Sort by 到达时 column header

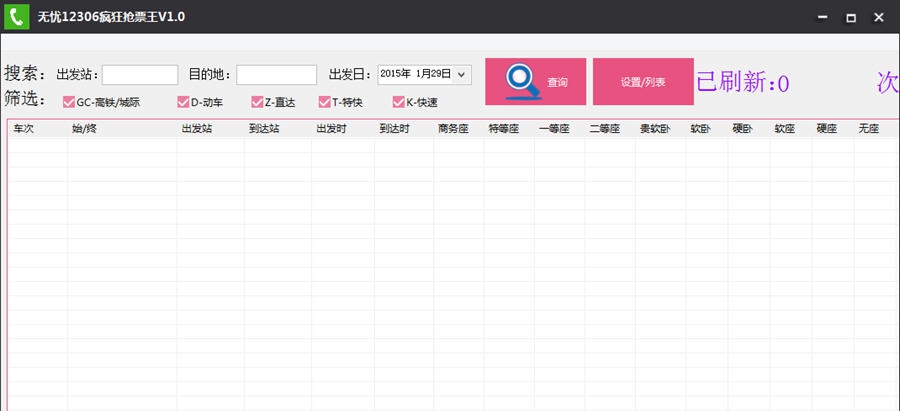[394, 129]
